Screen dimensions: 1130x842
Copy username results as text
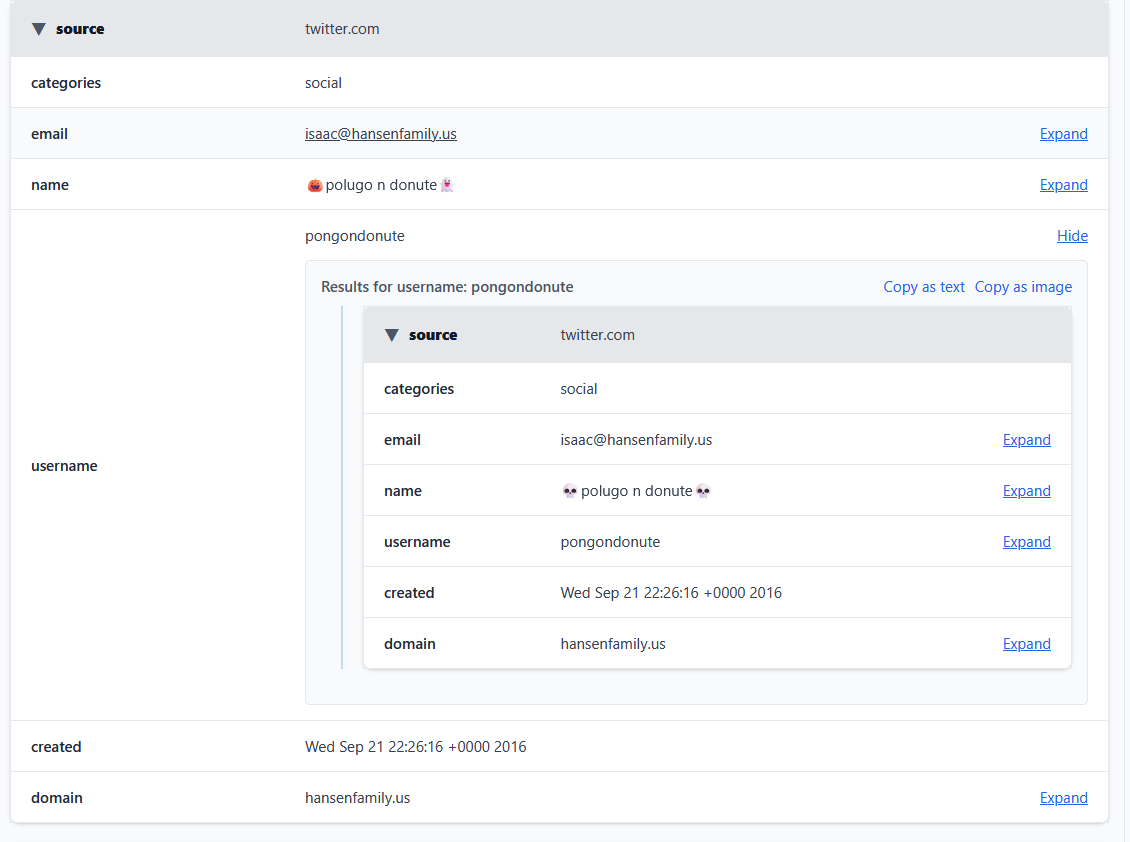(x=924, y=287)
